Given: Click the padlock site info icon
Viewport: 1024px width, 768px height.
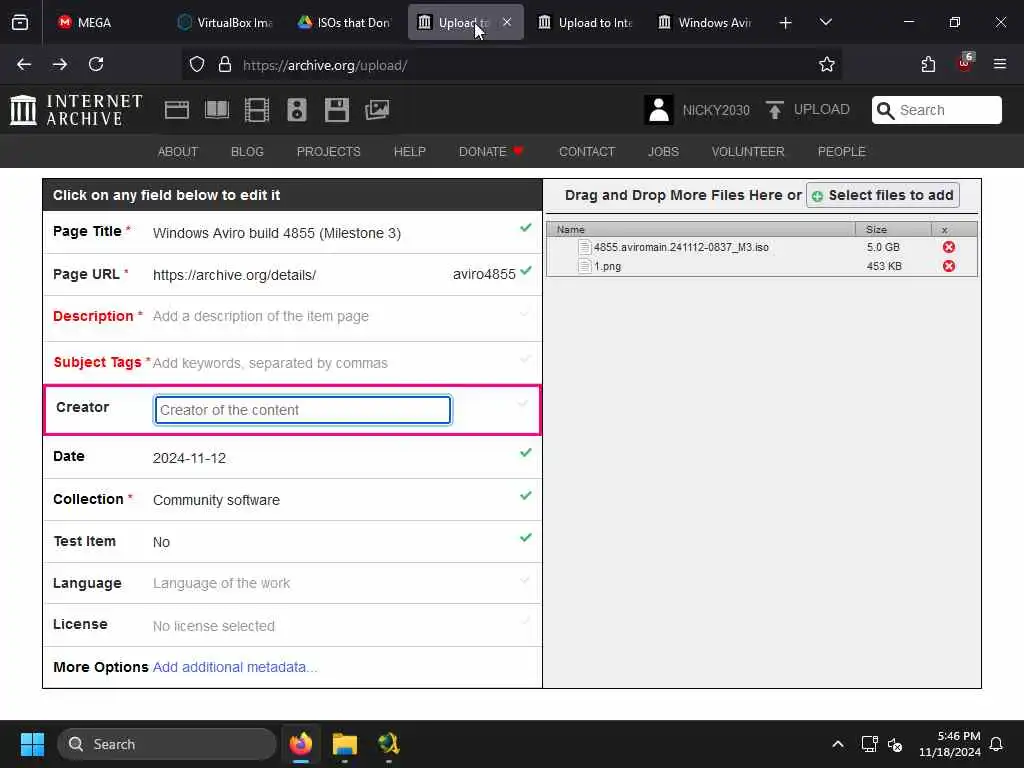Looking at the screenshot, I should (x=225, y=64).
